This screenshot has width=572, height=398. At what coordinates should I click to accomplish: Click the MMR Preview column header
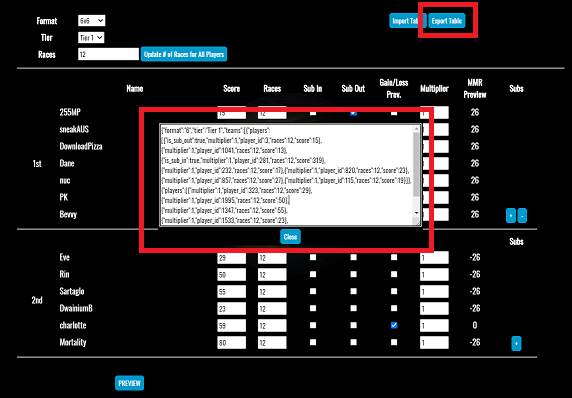(475, 89)
